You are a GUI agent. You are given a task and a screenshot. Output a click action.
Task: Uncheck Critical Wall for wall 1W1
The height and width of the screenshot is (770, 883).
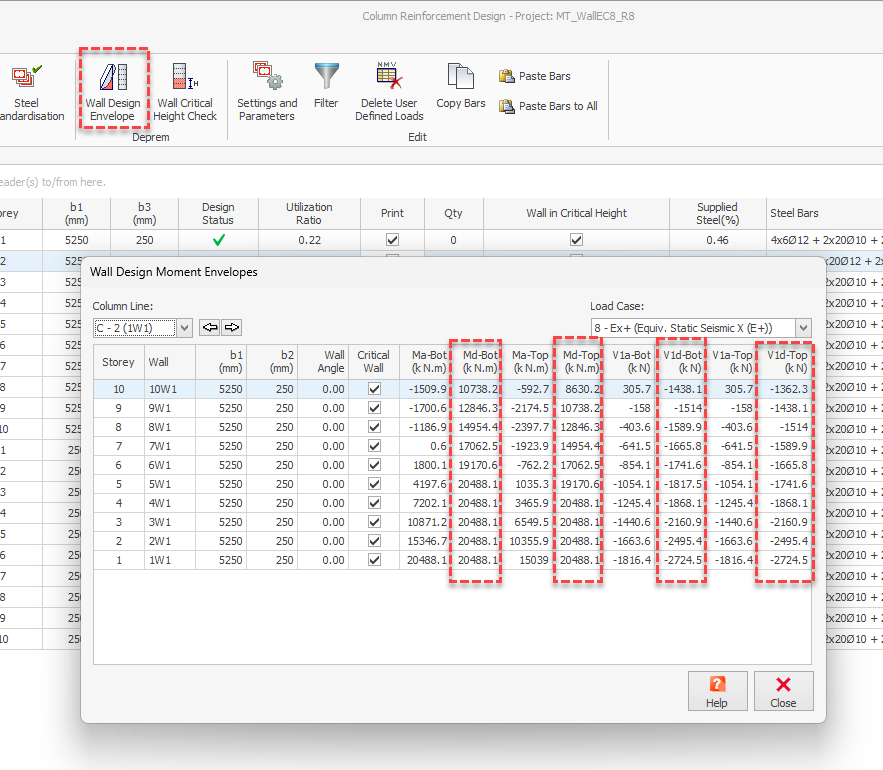point(373,560)
